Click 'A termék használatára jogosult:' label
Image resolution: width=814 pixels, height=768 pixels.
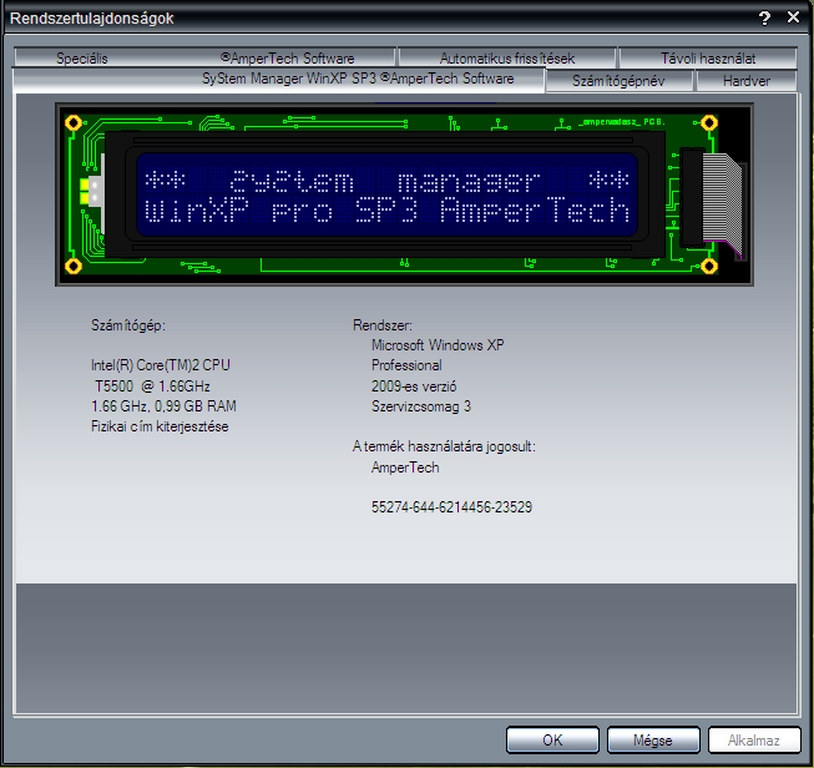tap(444, 447)
